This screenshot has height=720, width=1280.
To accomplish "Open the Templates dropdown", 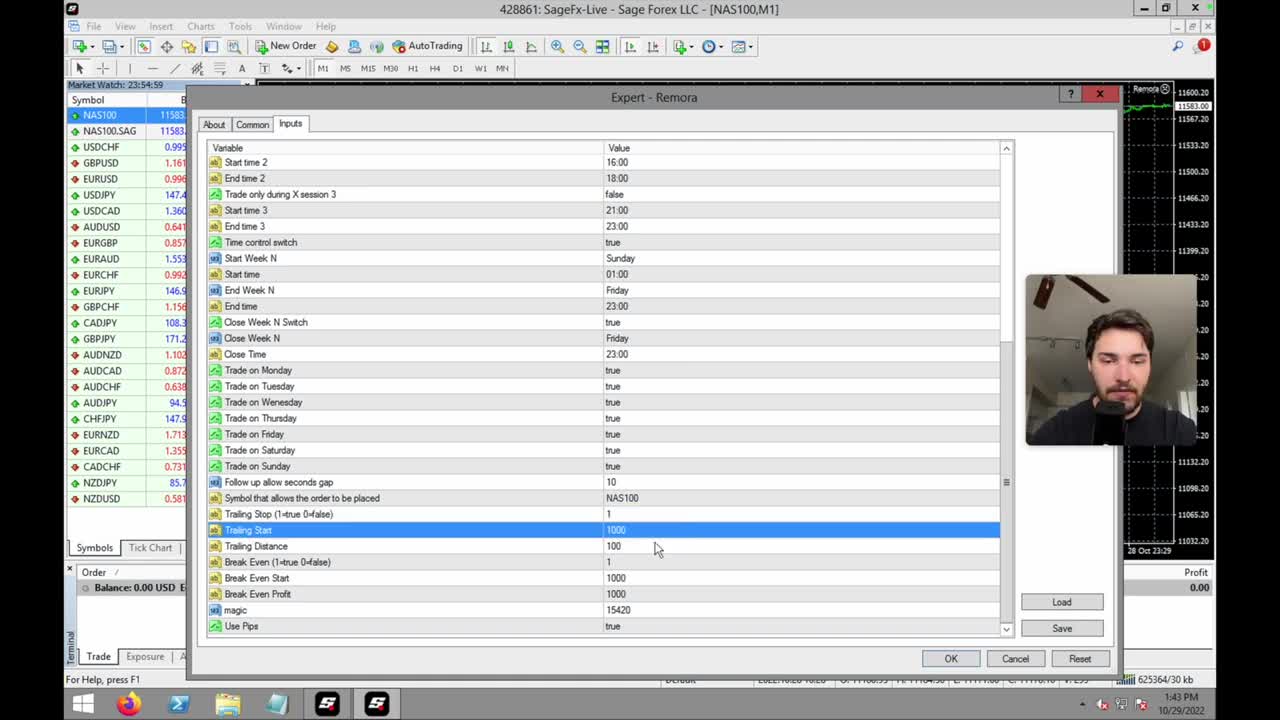I will point(742,46).
